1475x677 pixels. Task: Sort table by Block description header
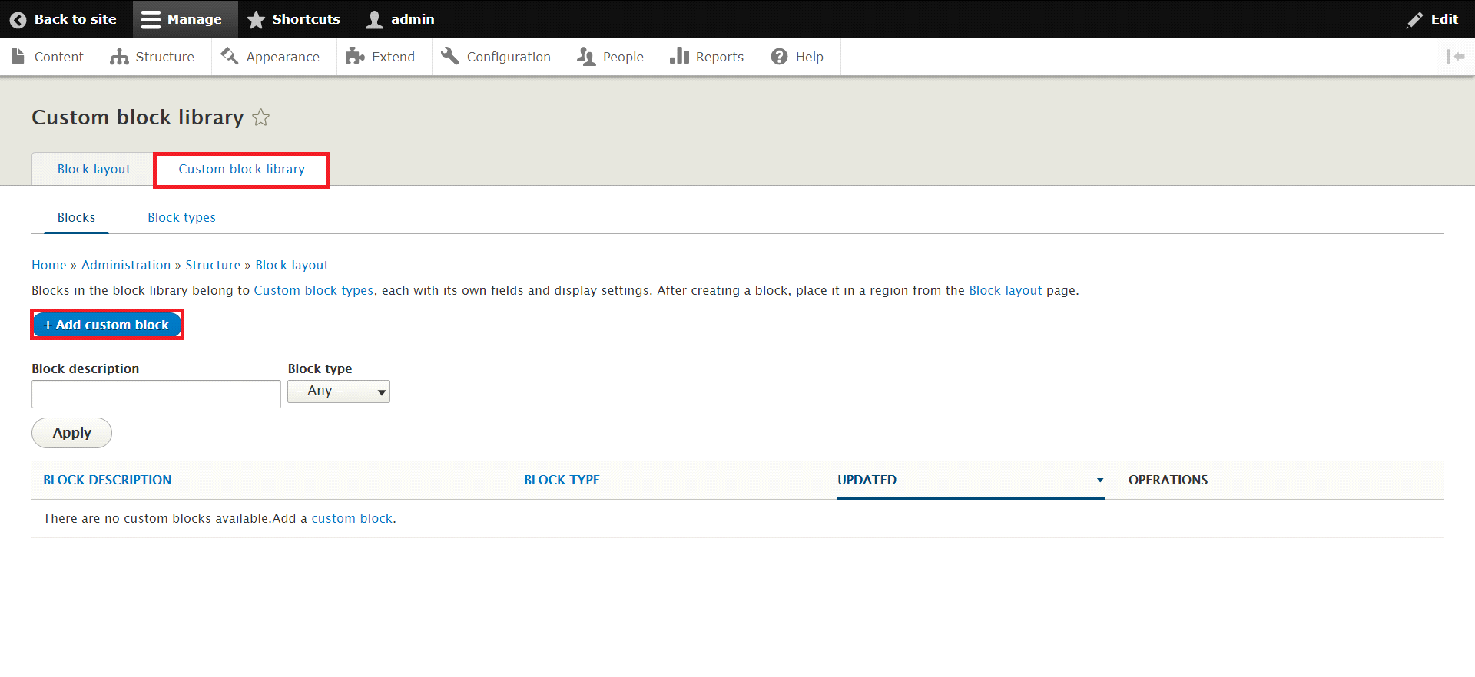[108, 480]
